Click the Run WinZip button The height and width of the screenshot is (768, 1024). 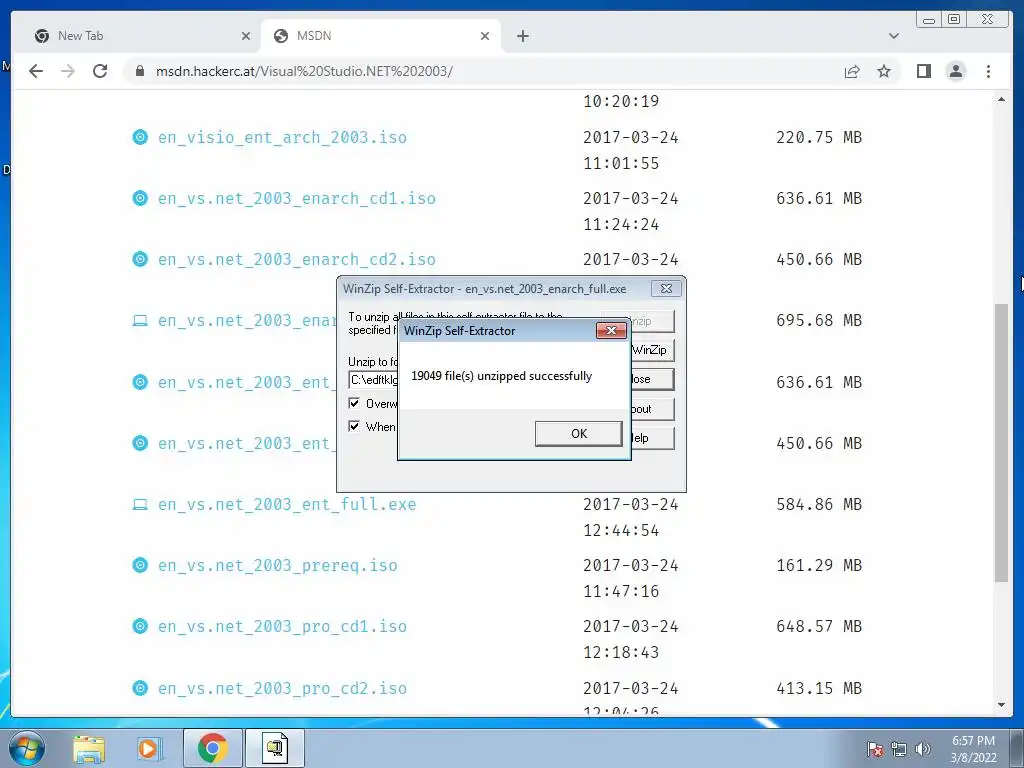(652, 350)
